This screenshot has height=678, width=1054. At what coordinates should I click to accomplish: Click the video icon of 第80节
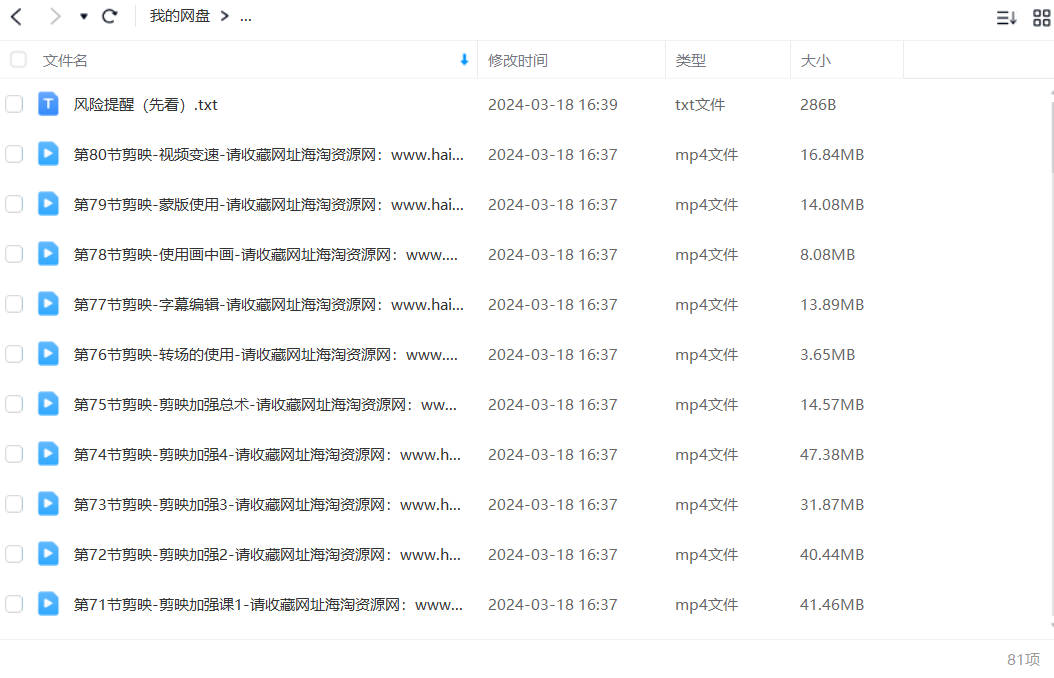(48, 154)
